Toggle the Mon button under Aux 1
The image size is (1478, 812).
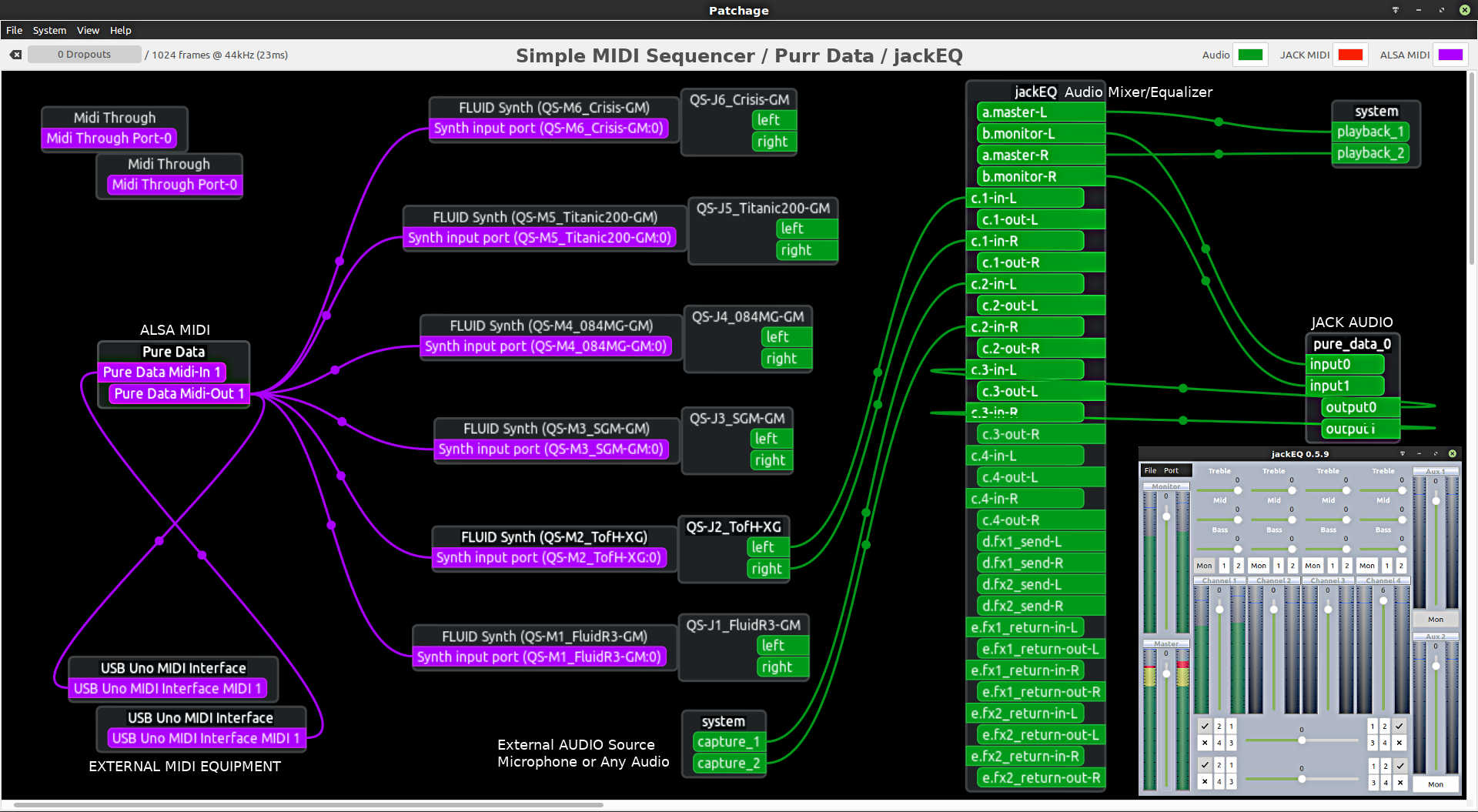pos(1436,620)
